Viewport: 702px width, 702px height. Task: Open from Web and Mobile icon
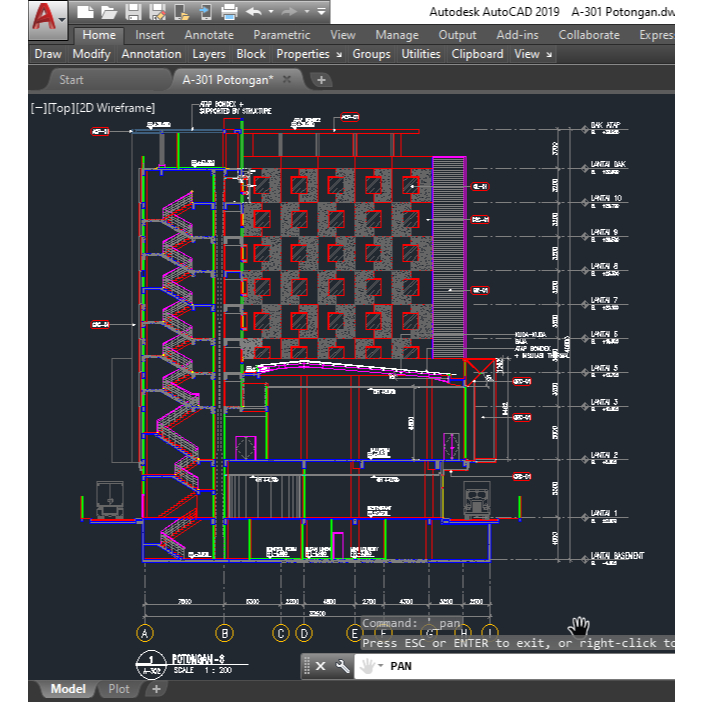pos(181,12)
